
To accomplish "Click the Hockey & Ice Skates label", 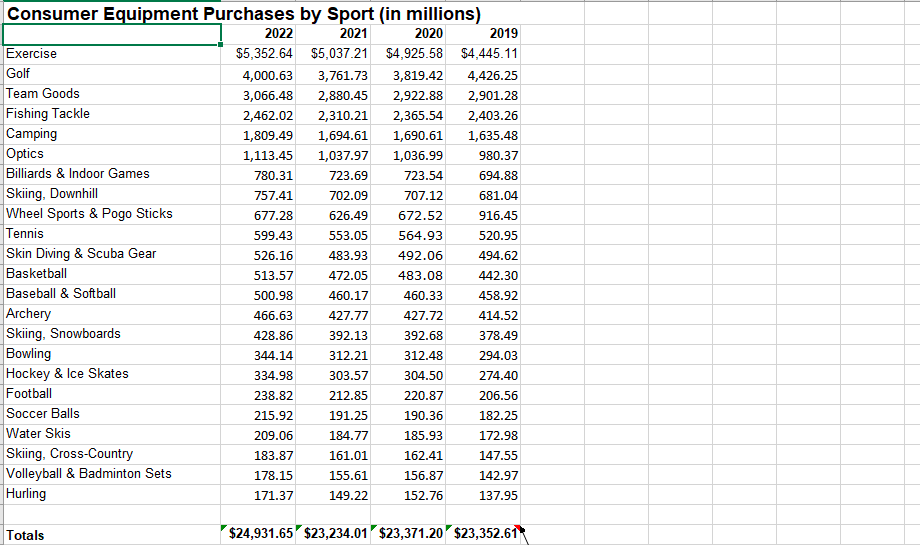I will pos(67,374).
